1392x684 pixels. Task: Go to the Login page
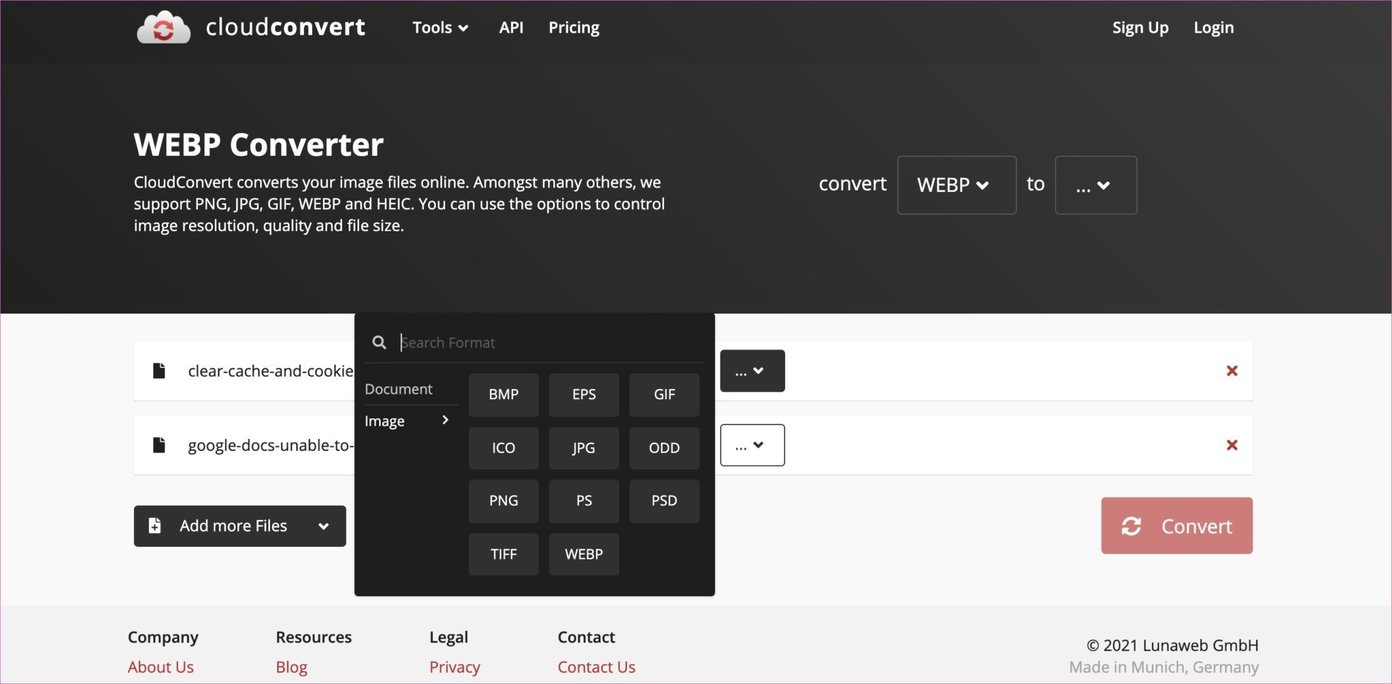(1213, 28)
